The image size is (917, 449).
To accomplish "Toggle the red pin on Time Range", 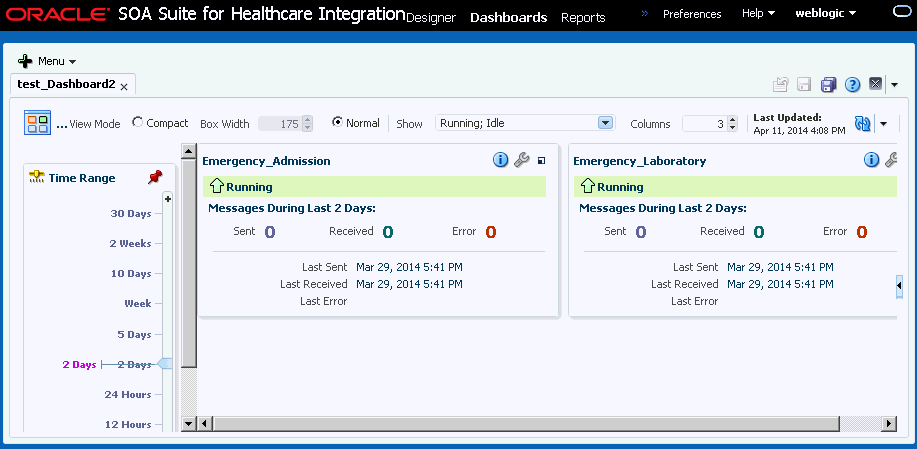I will (155, 177).
